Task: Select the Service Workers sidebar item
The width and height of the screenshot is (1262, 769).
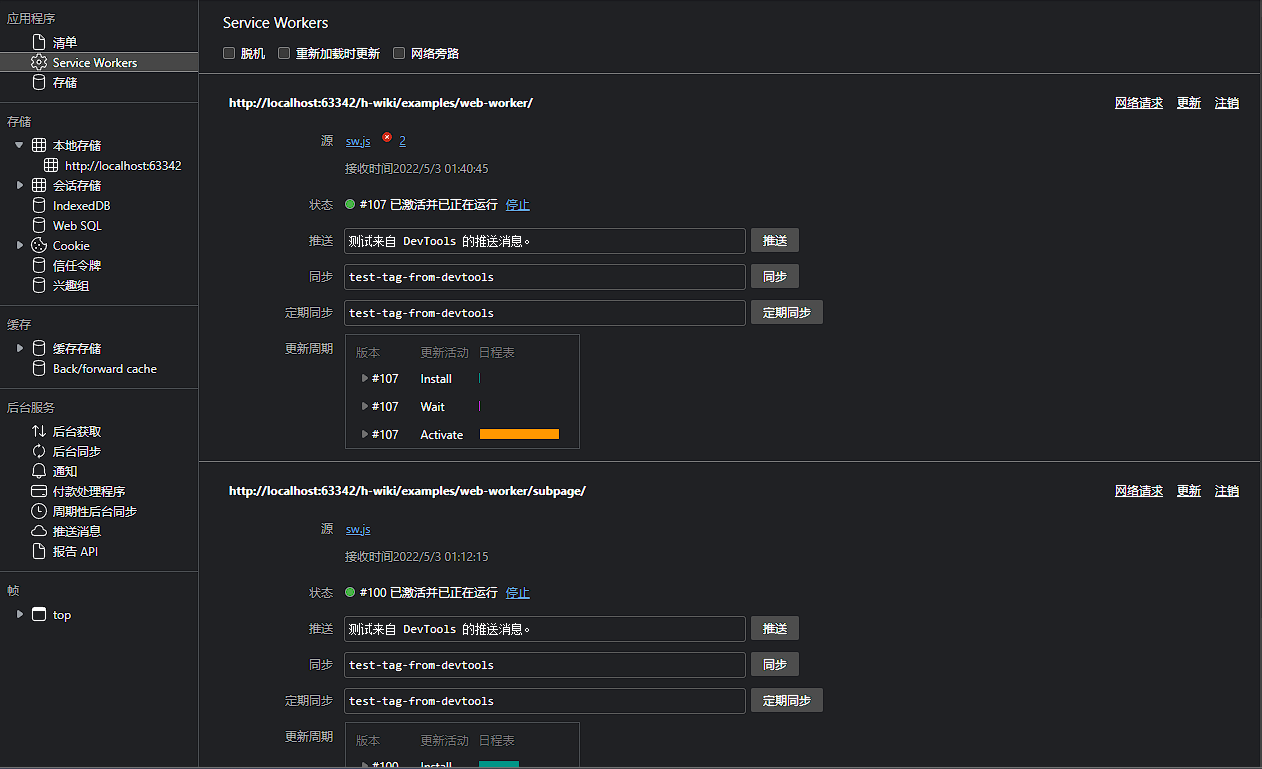Action: pos(99,62)
